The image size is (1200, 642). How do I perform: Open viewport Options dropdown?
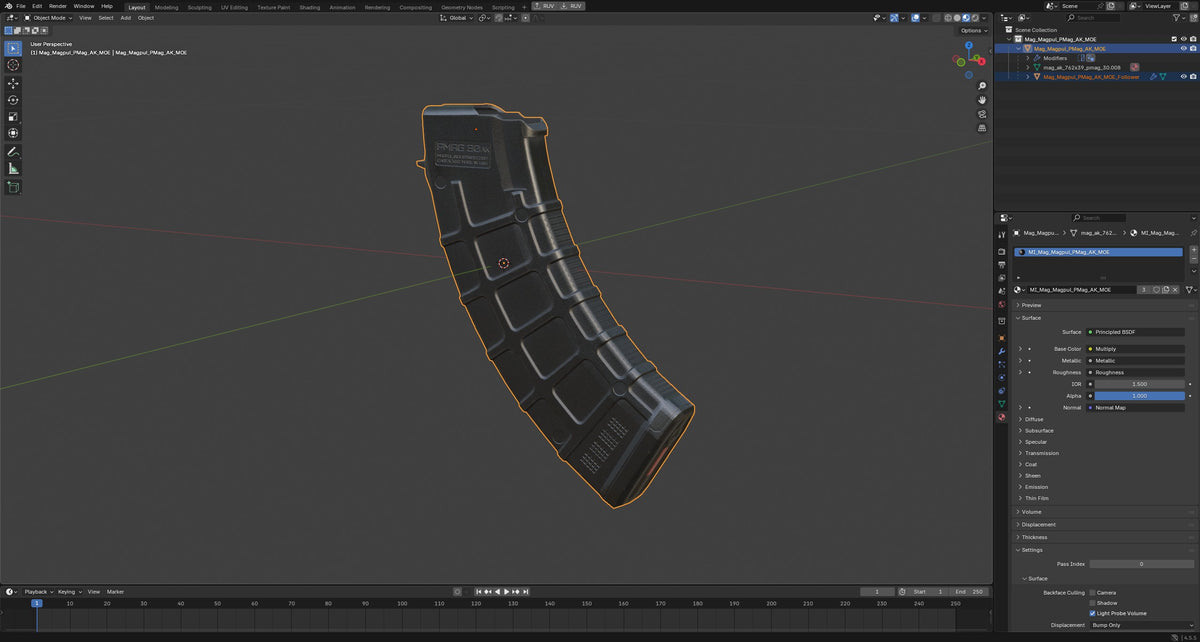click(973, 30)
